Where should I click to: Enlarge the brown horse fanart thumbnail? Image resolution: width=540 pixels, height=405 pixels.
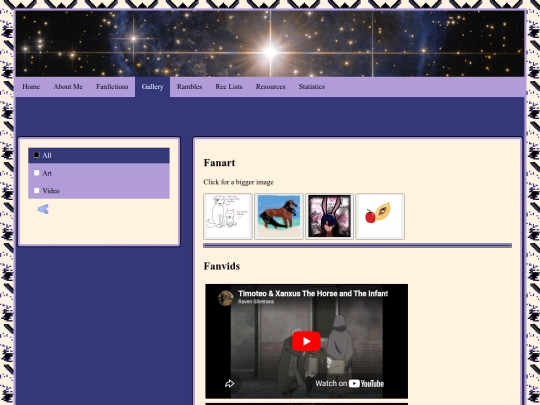pyautogui.click(x=279, y=216)
